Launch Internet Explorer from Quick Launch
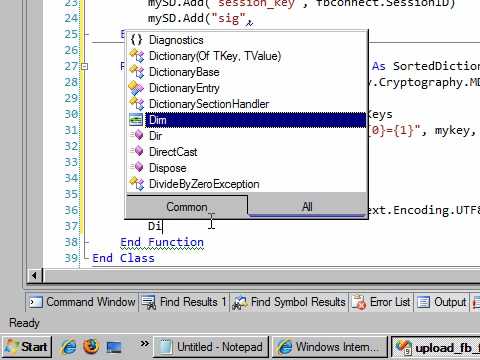 coord(69,347)
